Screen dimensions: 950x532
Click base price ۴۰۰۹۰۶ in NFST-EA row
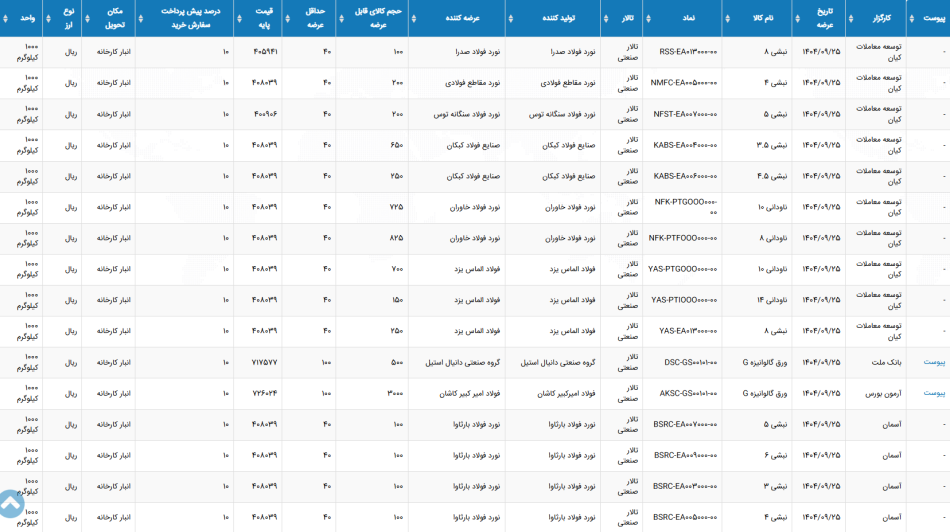click(x=265, y=114)
